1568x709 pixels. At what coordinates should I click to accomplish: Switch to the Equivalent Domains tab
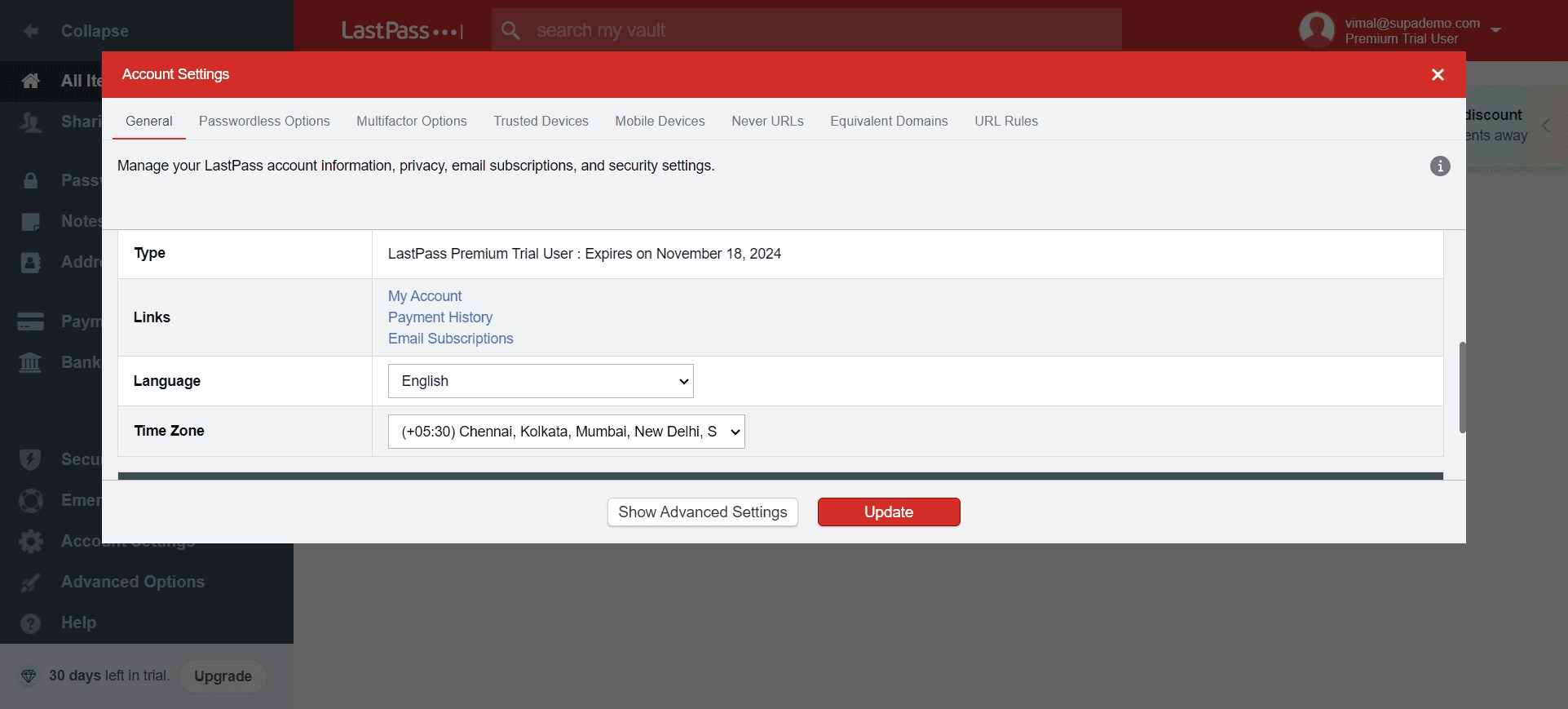(x=889, y=121)
